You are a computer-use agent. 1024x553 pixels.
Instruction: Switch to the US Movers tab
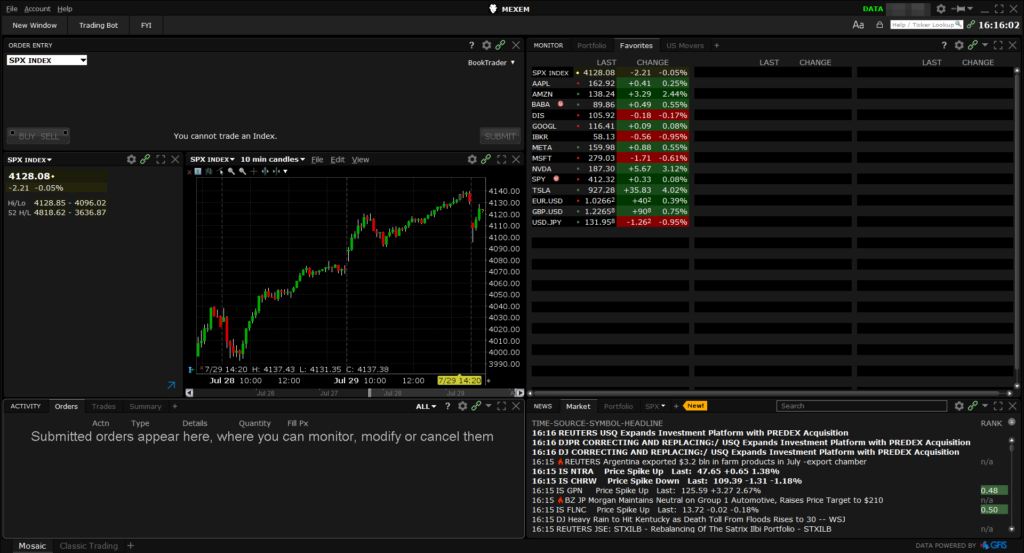pos(684,45)
